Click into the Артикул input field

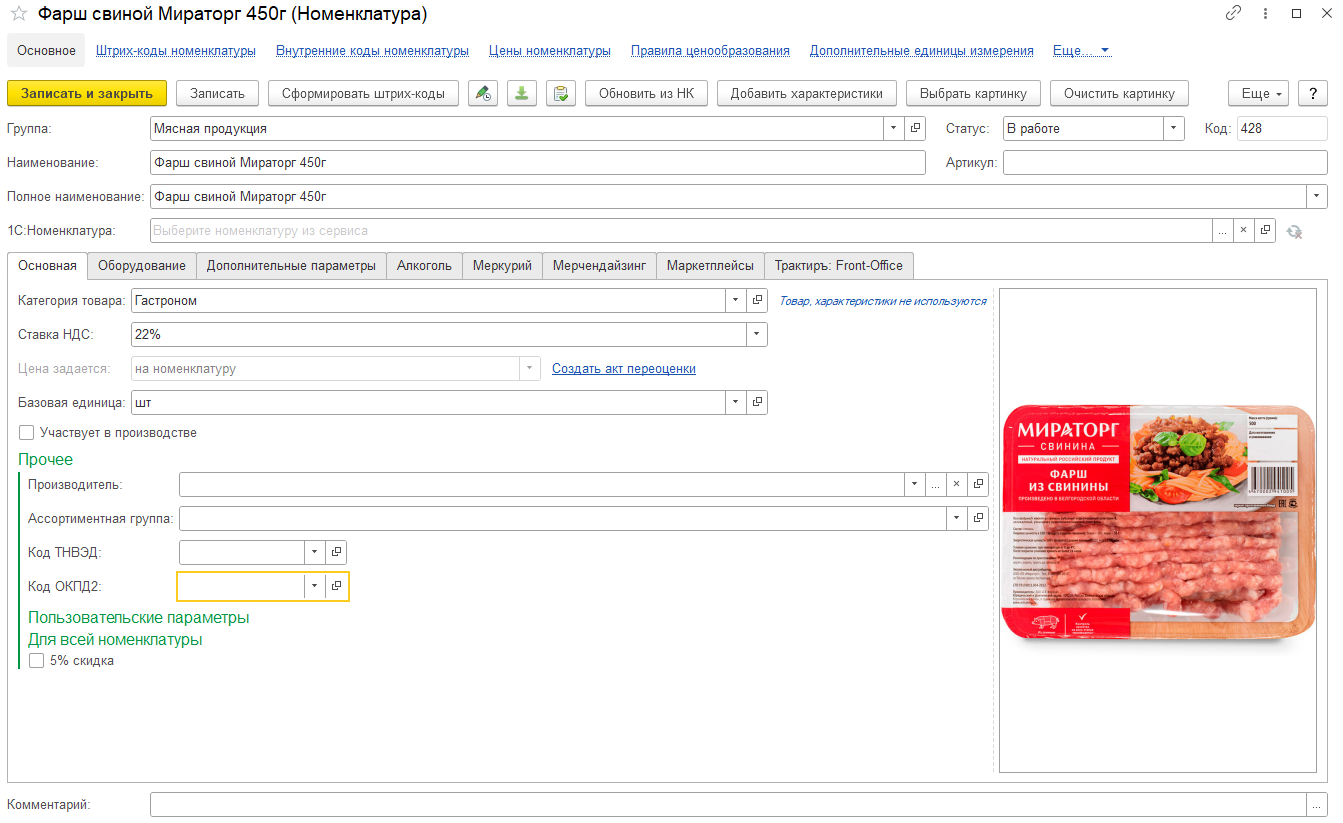pyautogui.click(x=1165, y=163)
